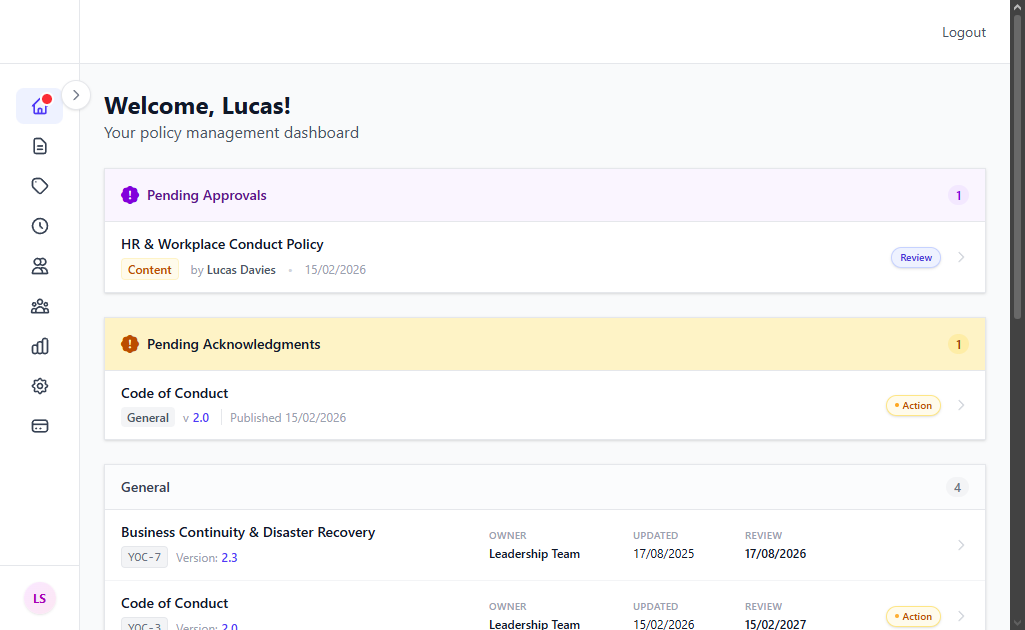Open HR & Workplace Conduct Policy row chevron
This screenshot has width=1025, height=630.
(x=961, y=257)
